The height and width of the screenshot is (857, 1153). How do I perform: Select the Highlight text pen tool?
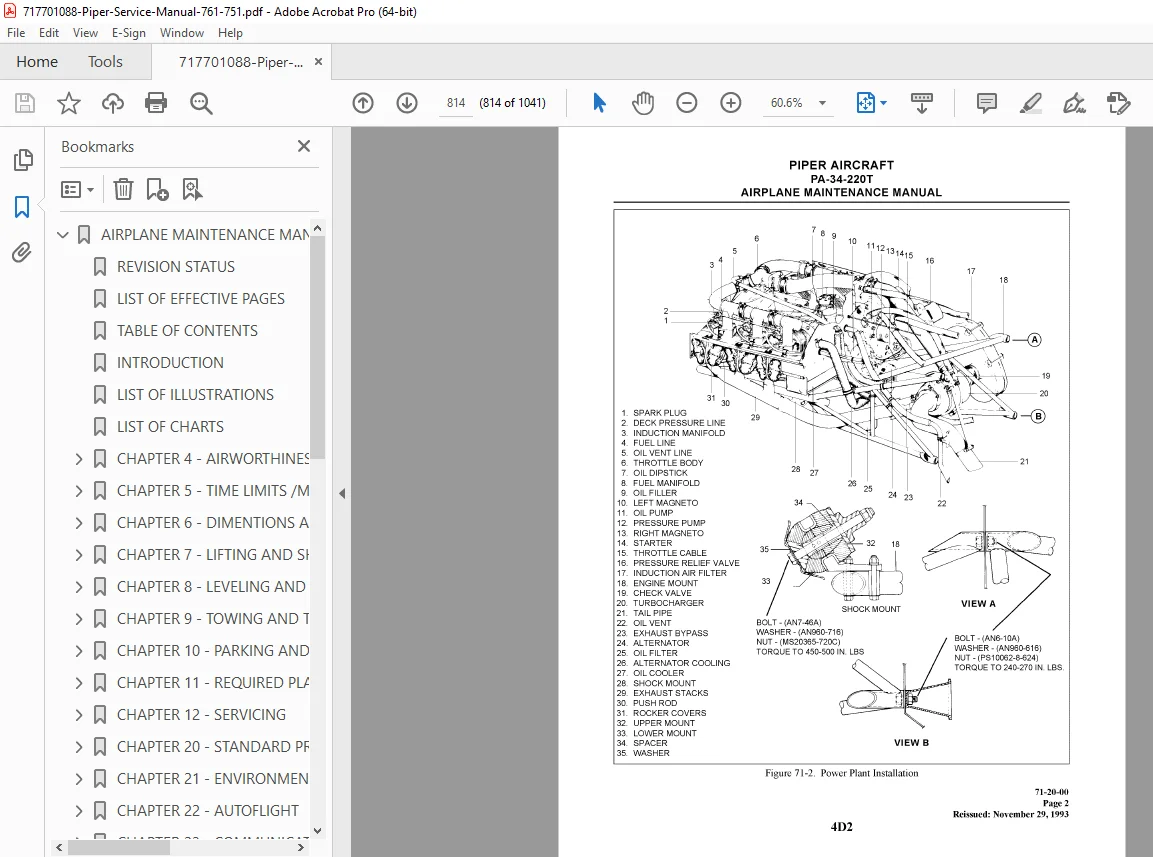pyautogui.click(x=1031, y=103)
